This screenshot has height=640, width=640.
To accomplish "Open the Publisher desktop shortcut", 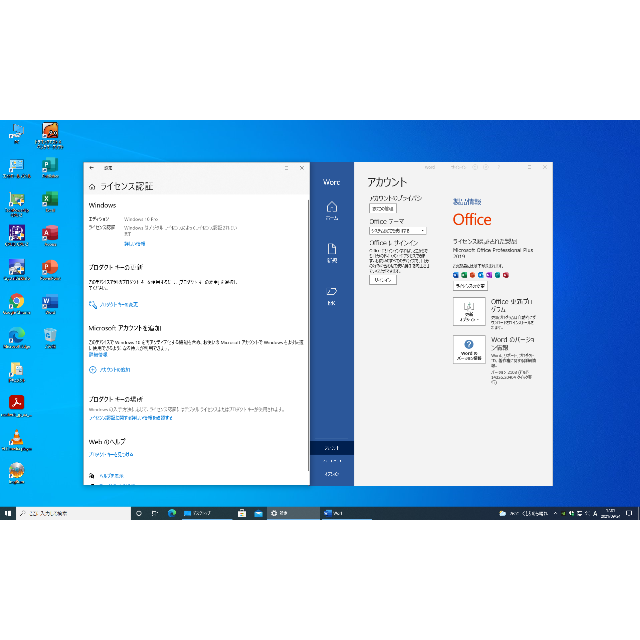I will coord(50,168).
